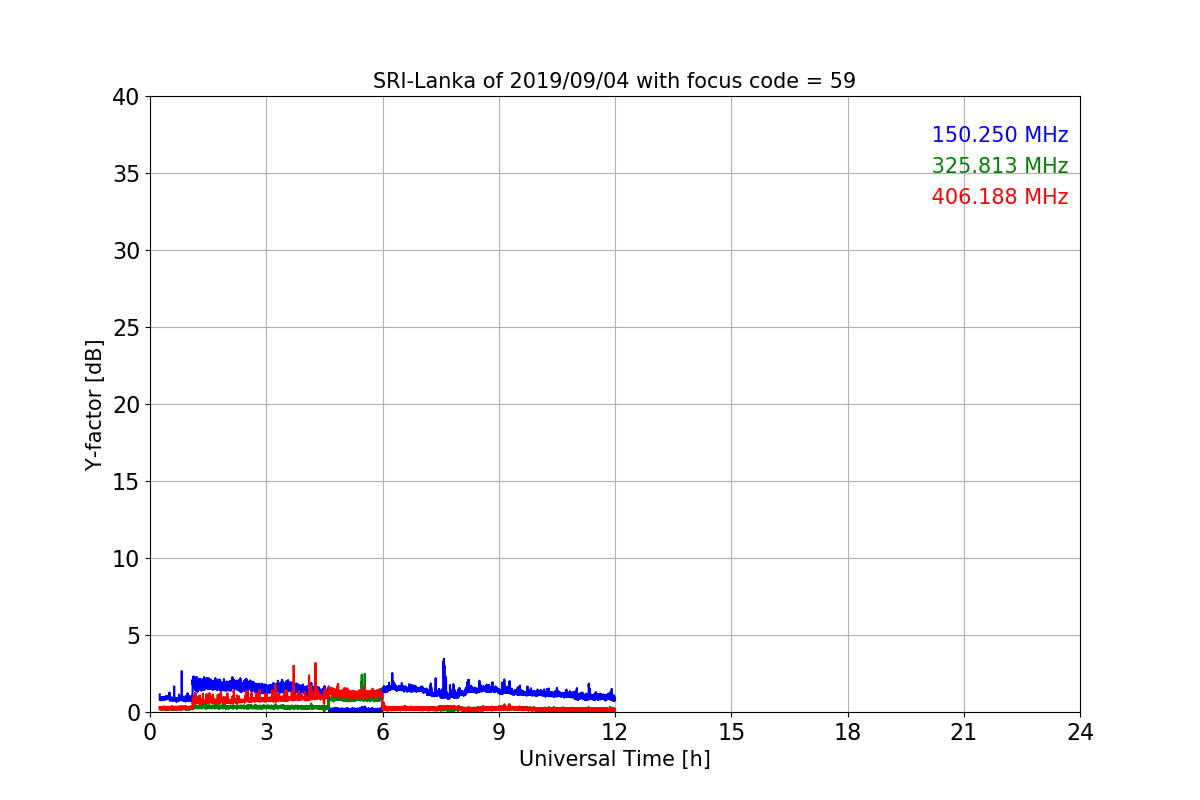The image size is (1200, 800).
Task: Click x-axis tick label 9
Action: click(499, 732)
